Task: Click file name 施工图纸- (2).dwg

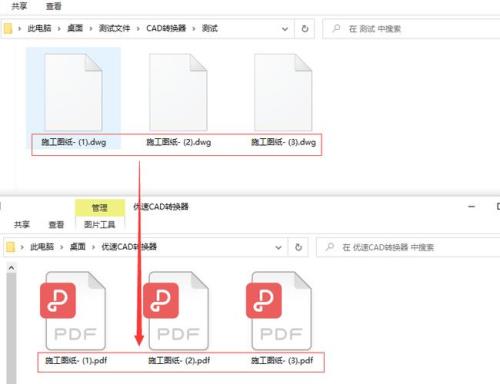Action: (x=179, y=142)
